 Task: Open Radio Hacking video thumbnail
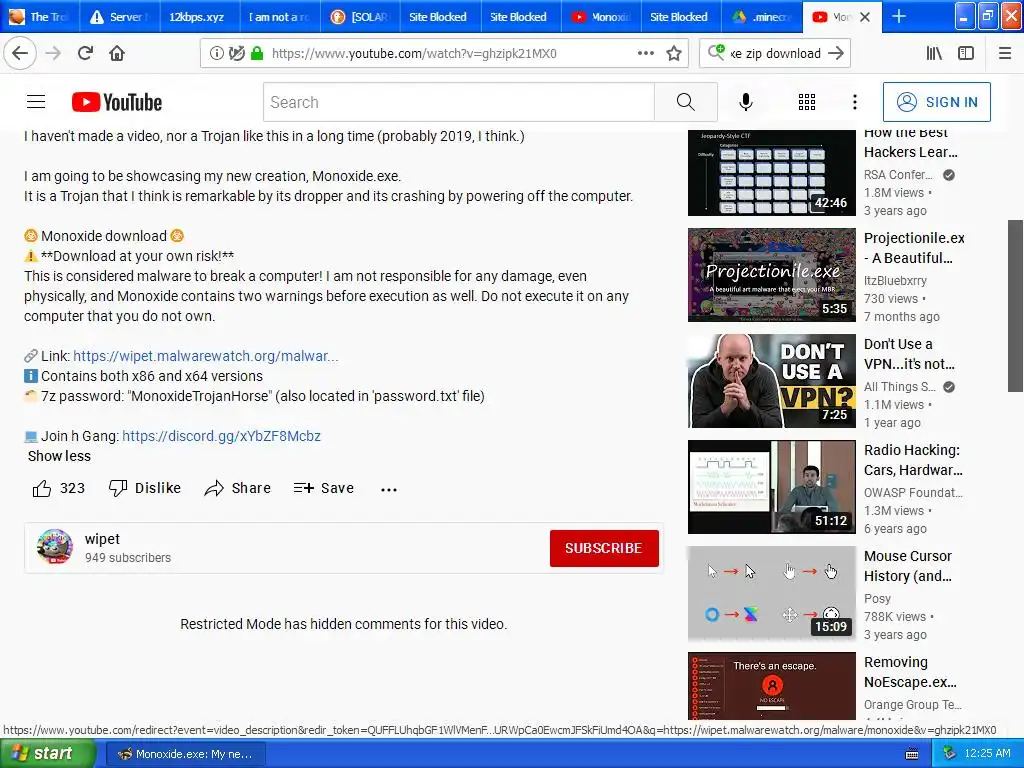click(771, 487)
